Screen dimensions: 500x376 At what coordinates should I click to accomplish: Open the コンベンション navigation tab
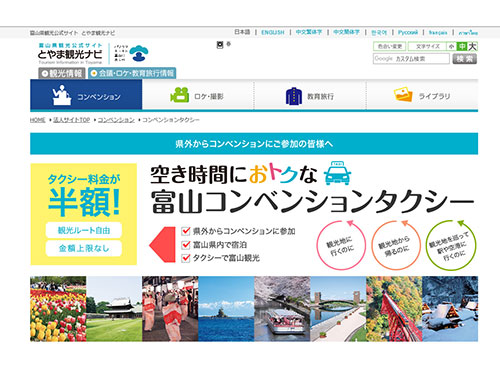click(86, 95)
